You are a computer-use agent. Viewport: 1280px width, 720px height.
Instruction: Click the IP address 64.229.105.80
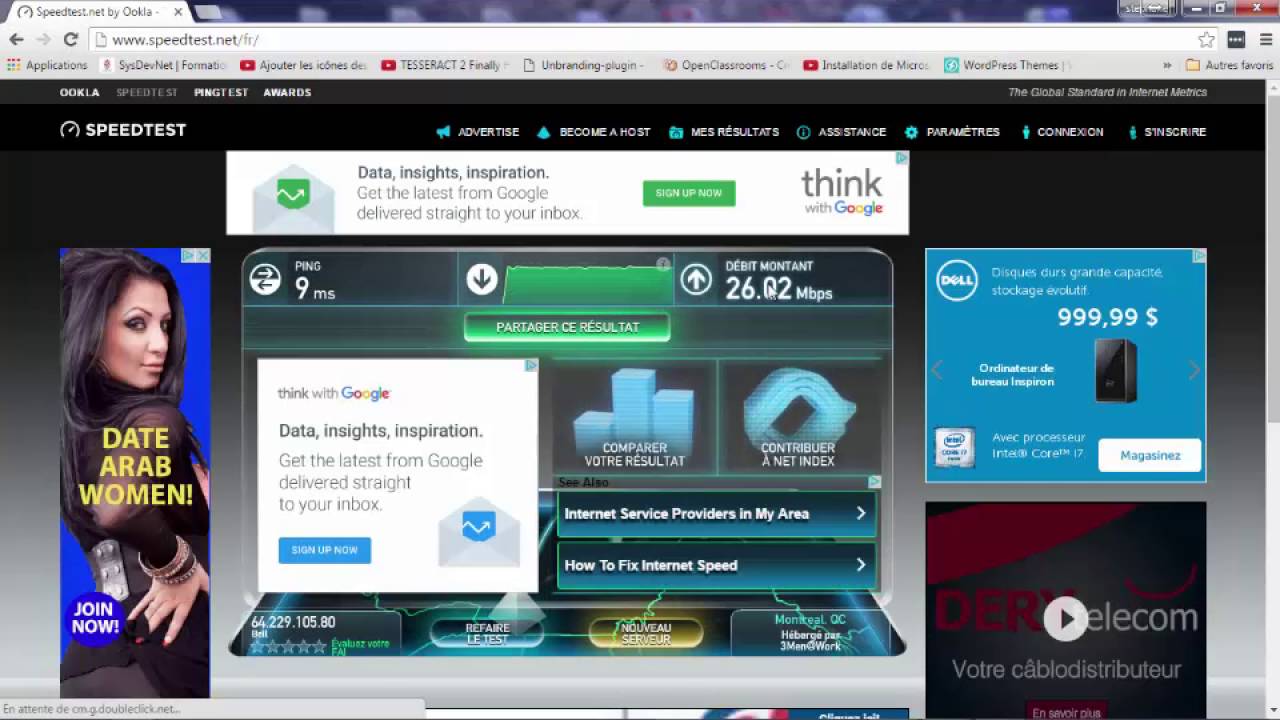point(293,622)
